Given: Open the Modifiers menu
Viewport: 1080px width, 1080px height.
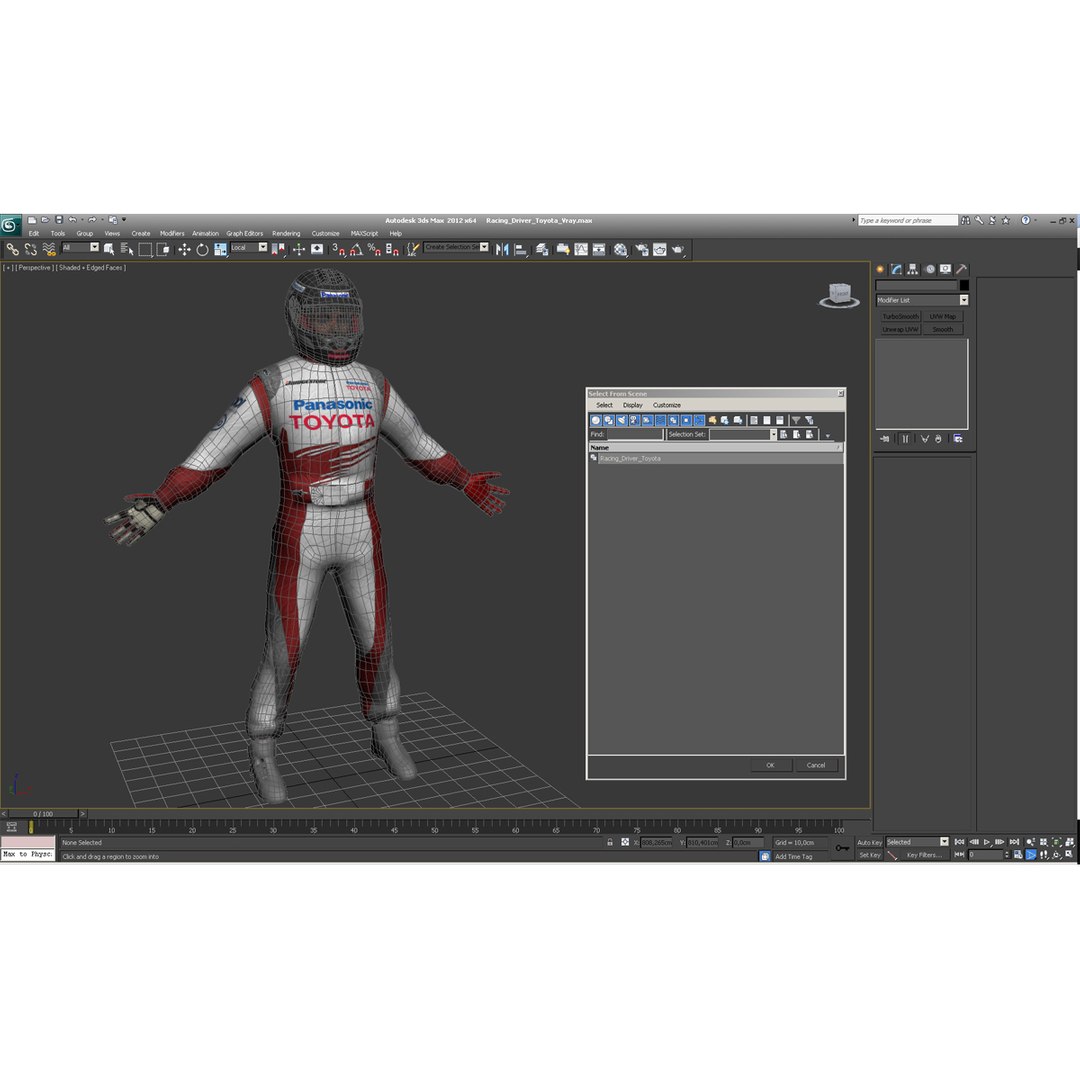Looking at the screenshot, I should pos(172,233).
